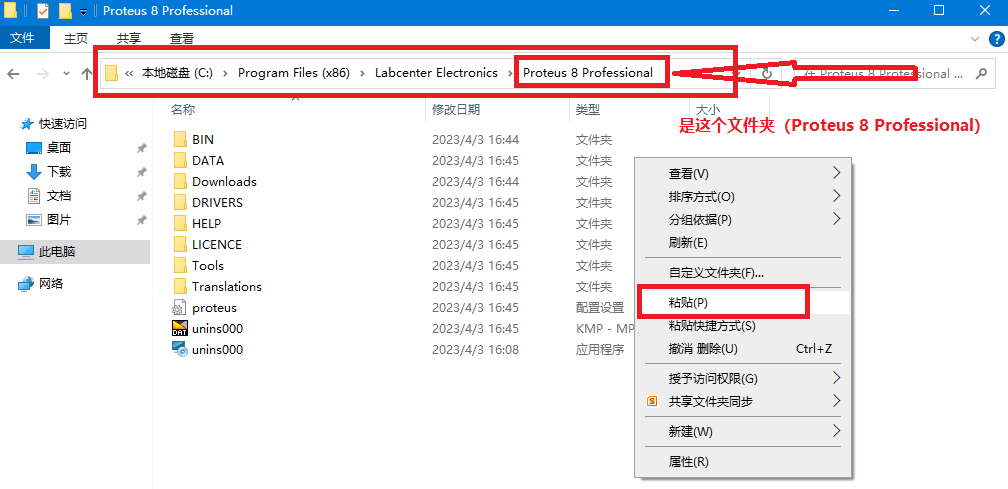Select the proteus config file icon
Image resolution: width=1008 pixels, height=489 pixels.
[x=180, y=308]
